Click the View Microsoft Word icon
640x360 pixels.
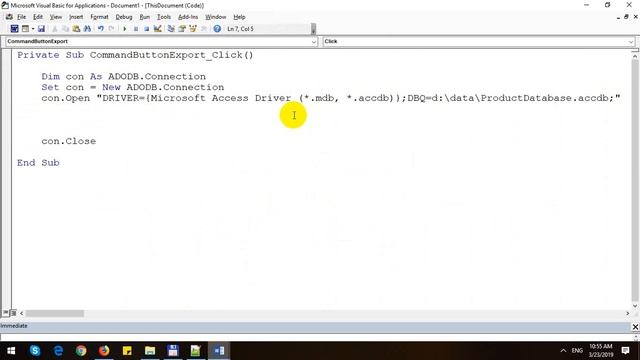point(14,29)
